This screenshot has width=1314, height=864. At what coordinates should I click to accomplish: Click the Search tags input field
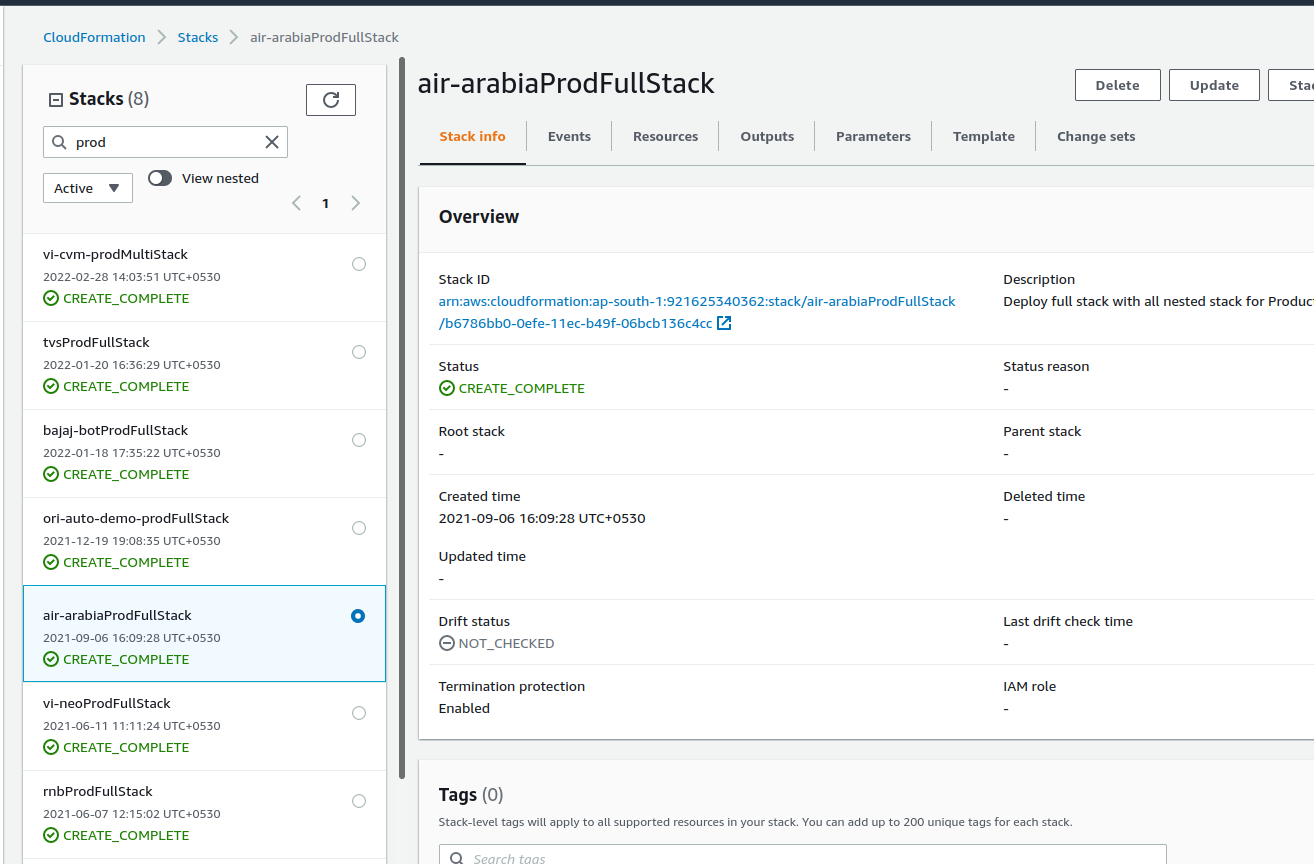[x=810, y=856]
